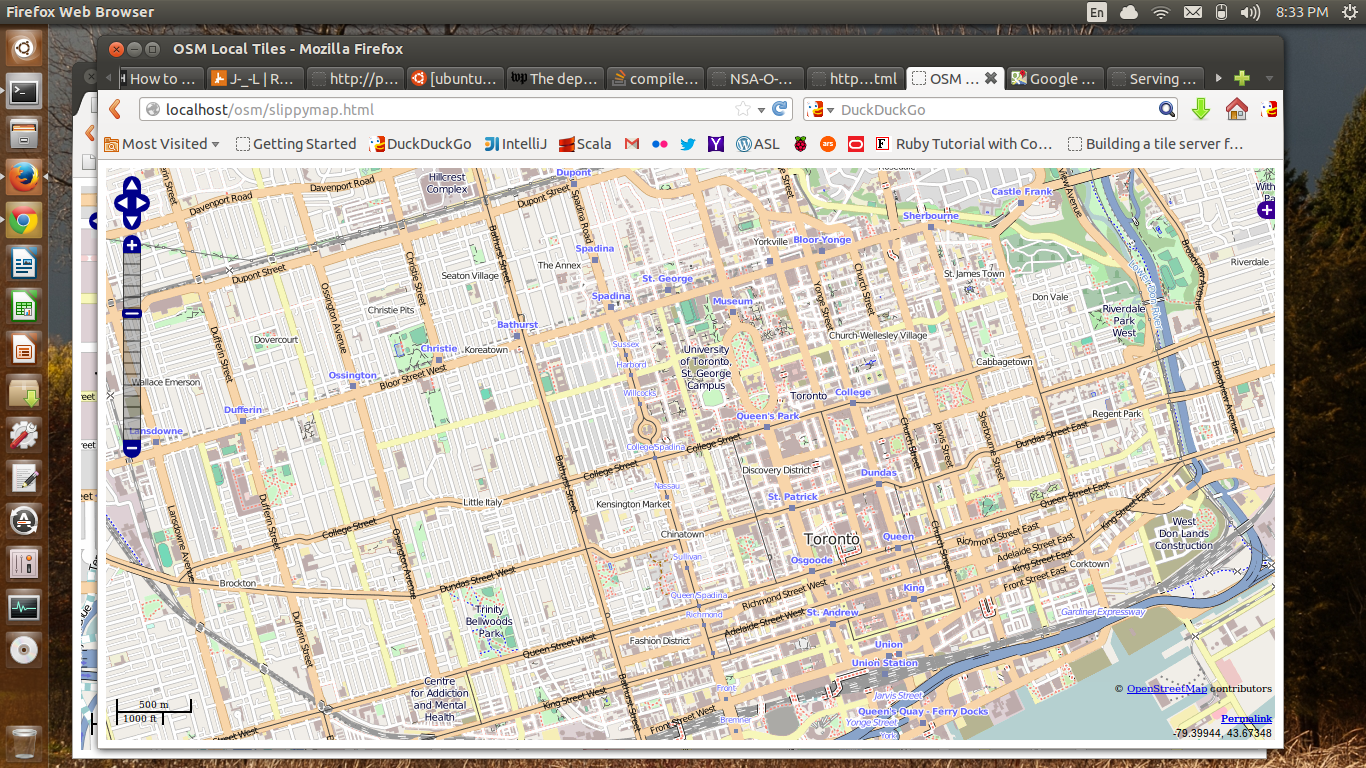This screenshot has width=1366, height=768.
Task: Open LibreOffice Writer from the dock
Action: click(x=24, y=264)
